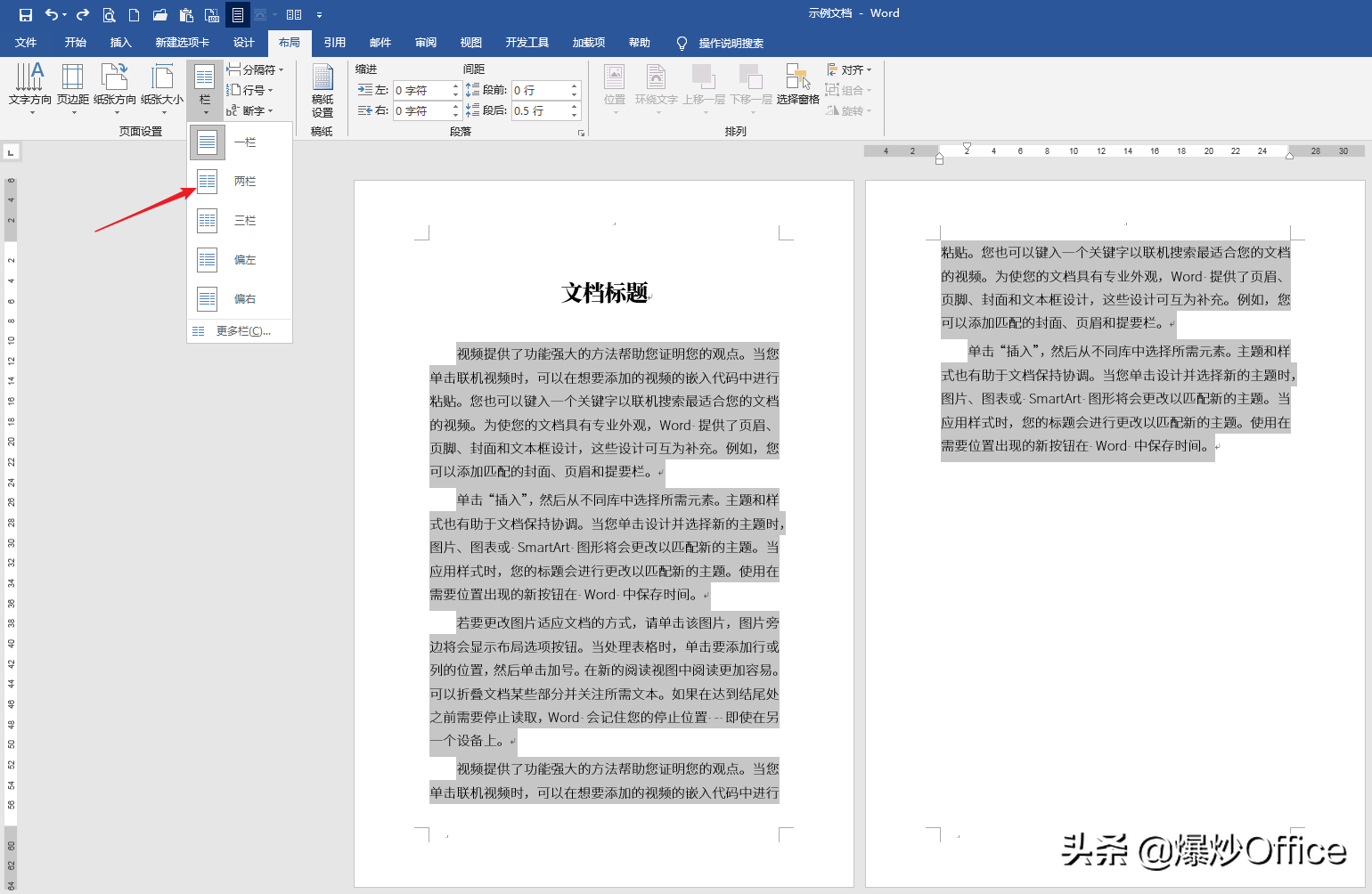Save the document from the quick access toolbar
1372x894 pixels.
[x=26, y=14]
